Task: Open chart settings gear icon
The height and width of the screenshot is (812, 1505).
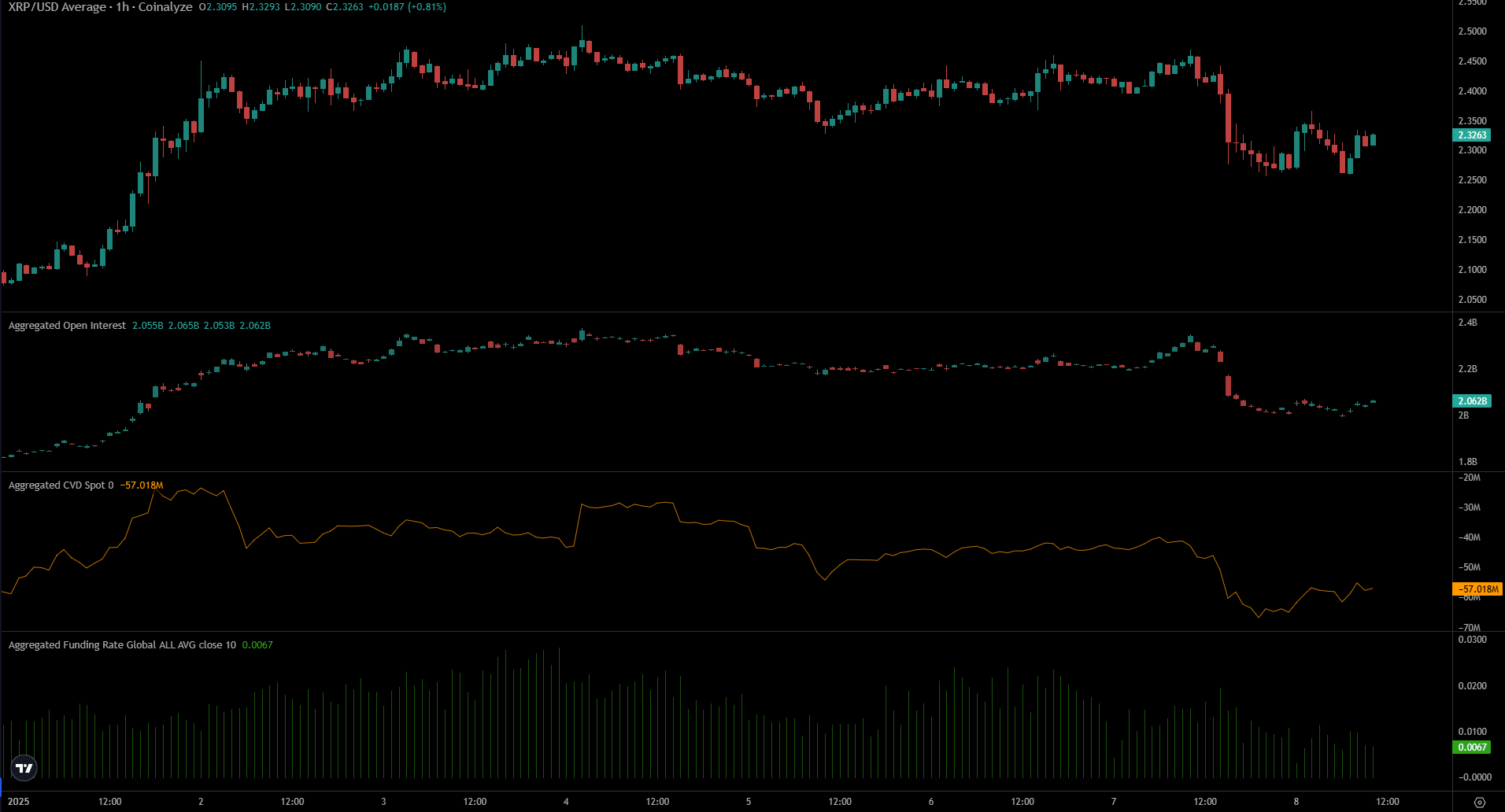Action: point(1479,802)
